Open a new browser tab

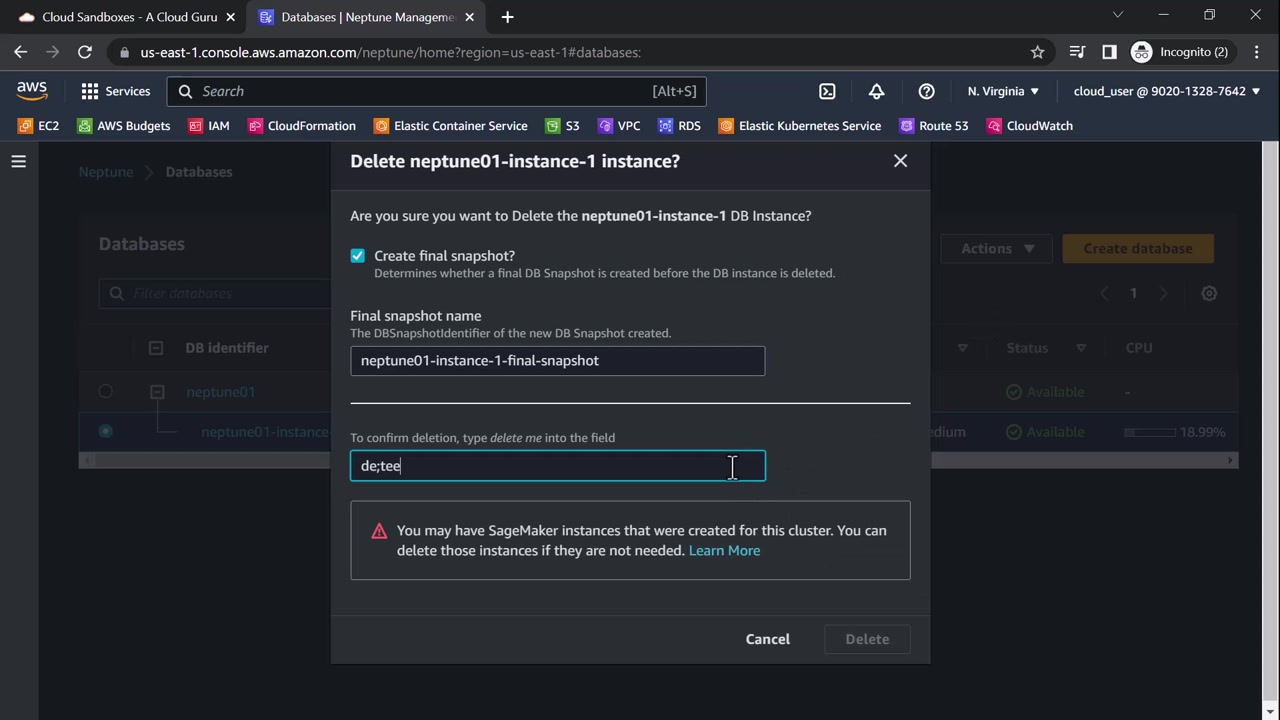507,17
